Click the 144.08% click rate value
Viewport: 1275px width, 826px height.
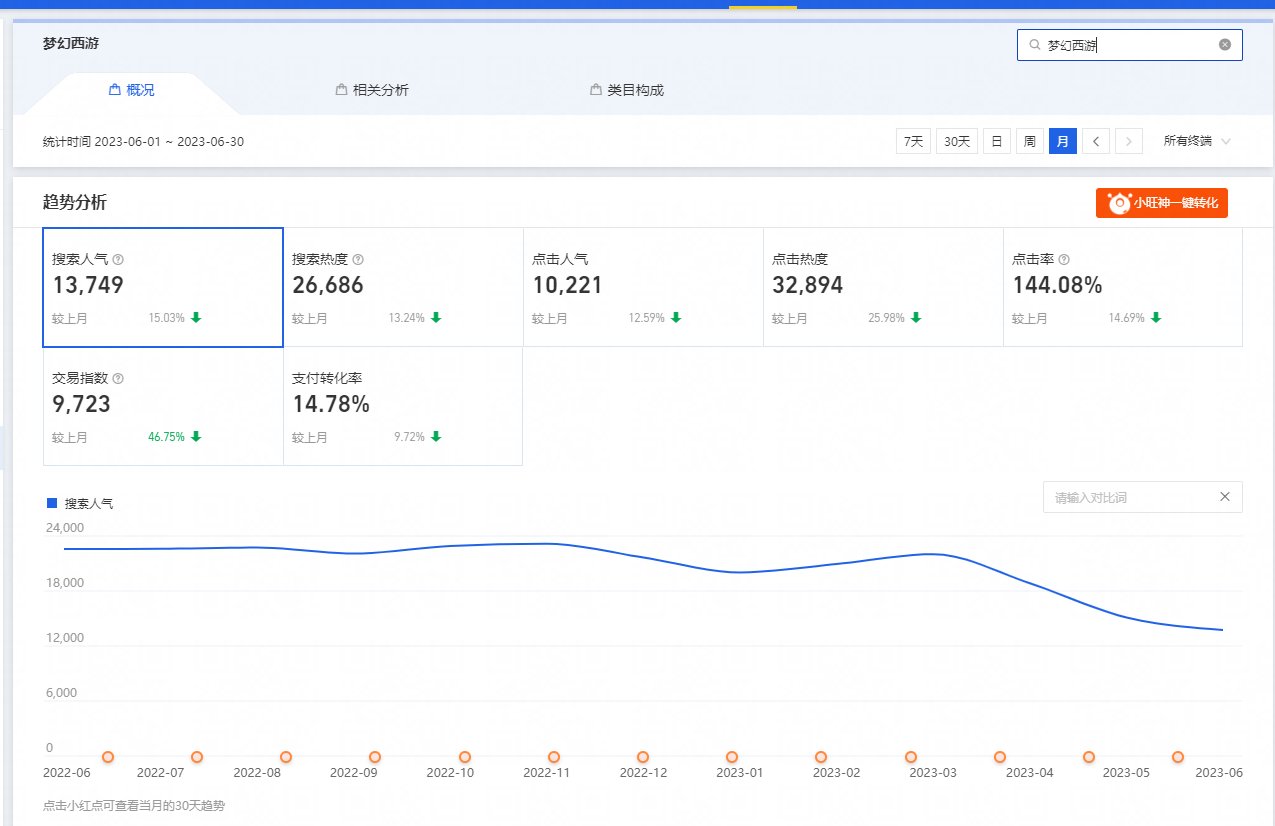[x=1057, y=285]
